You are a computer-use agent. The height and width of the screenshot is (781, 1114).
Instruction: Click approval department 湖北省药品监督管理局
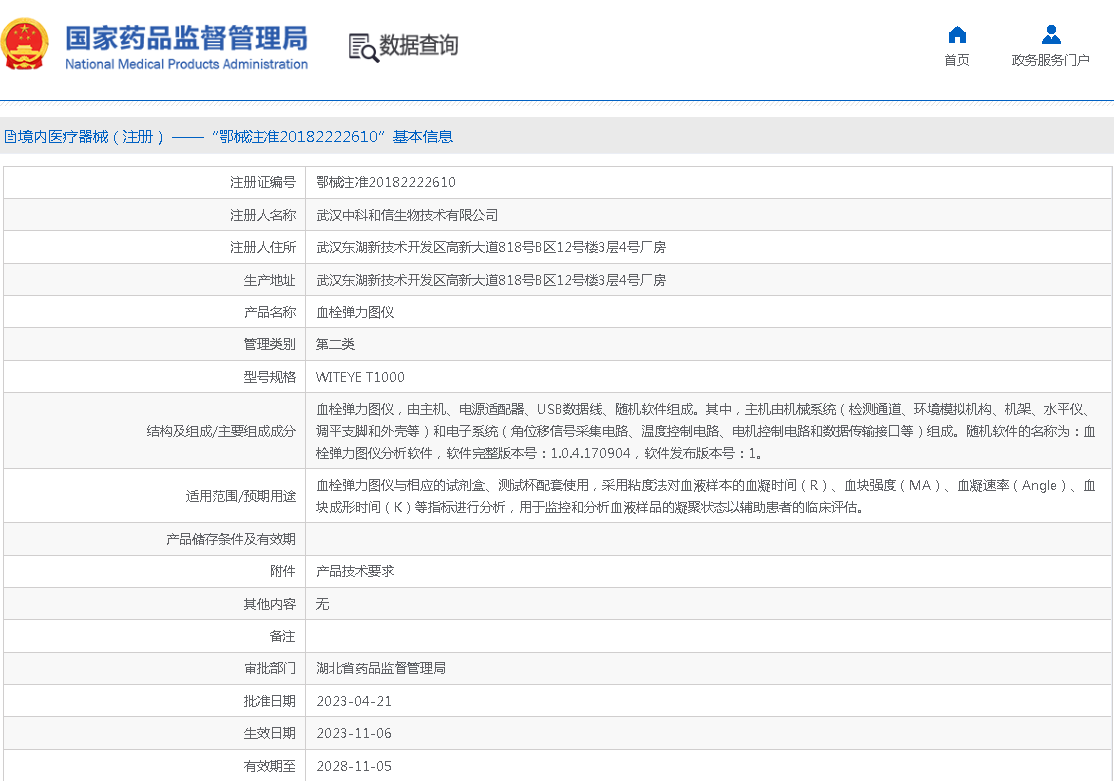pos(381,668)
